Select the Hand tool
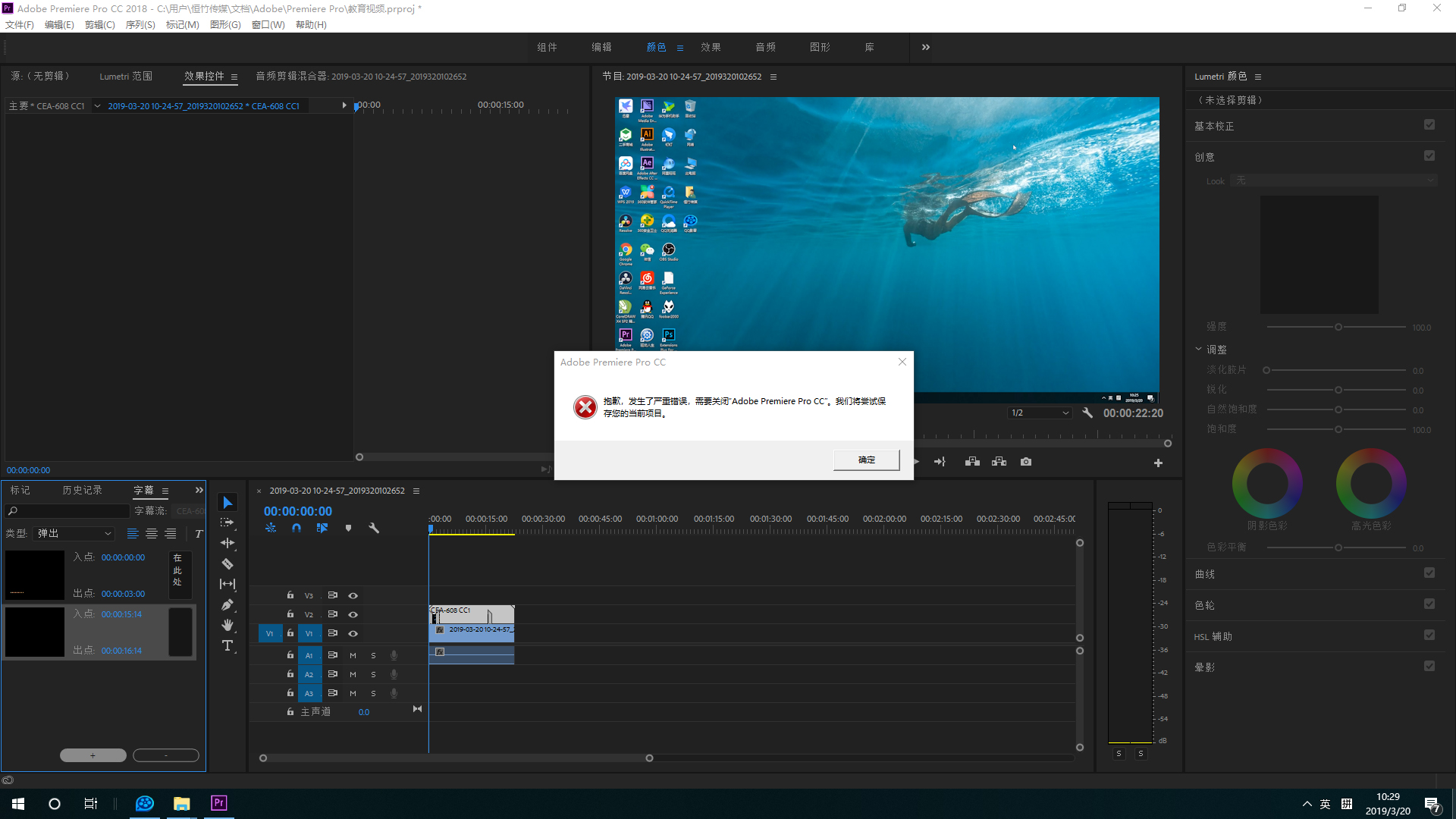The width and height of the screenshot is (1456, 819). pos(227,625)
